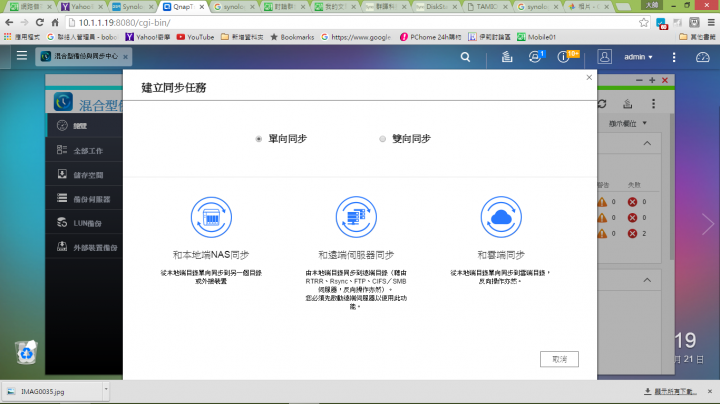720x404 pixels.
Task: Click the browser back button
Action: tap(9, 22)
